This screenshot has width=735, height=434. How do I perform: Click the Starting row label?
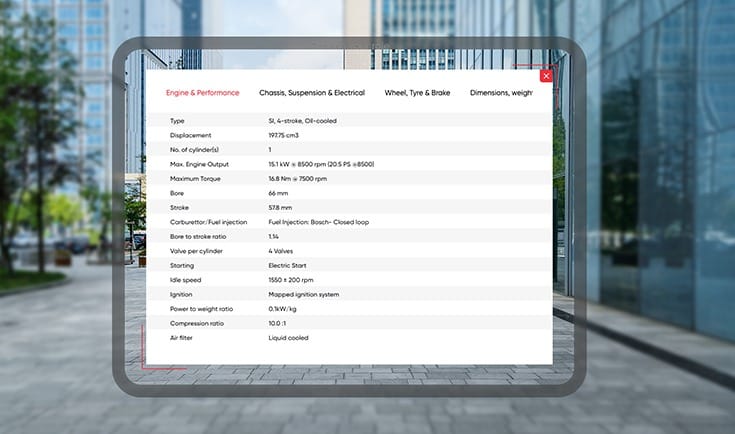coord(182,266)
